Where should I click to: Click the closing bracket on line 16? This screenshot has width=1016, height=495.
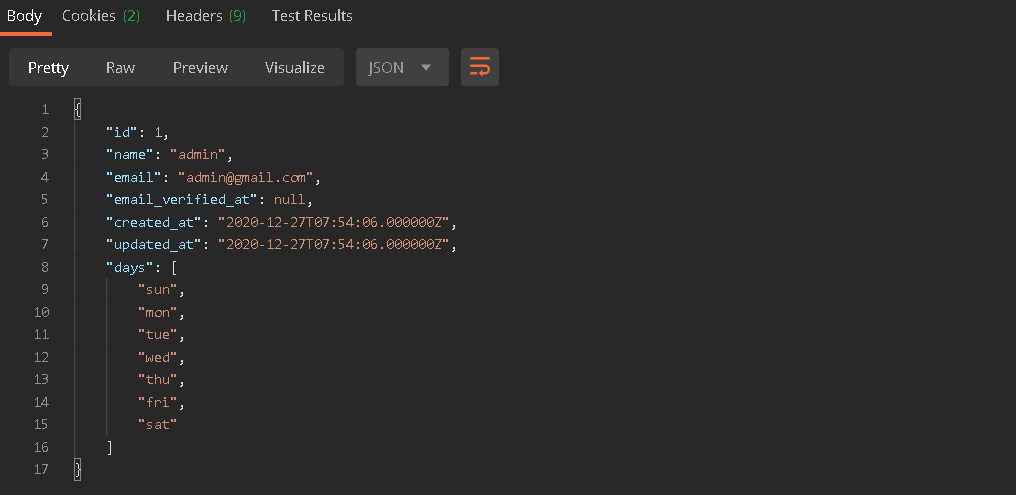[110, 447]
